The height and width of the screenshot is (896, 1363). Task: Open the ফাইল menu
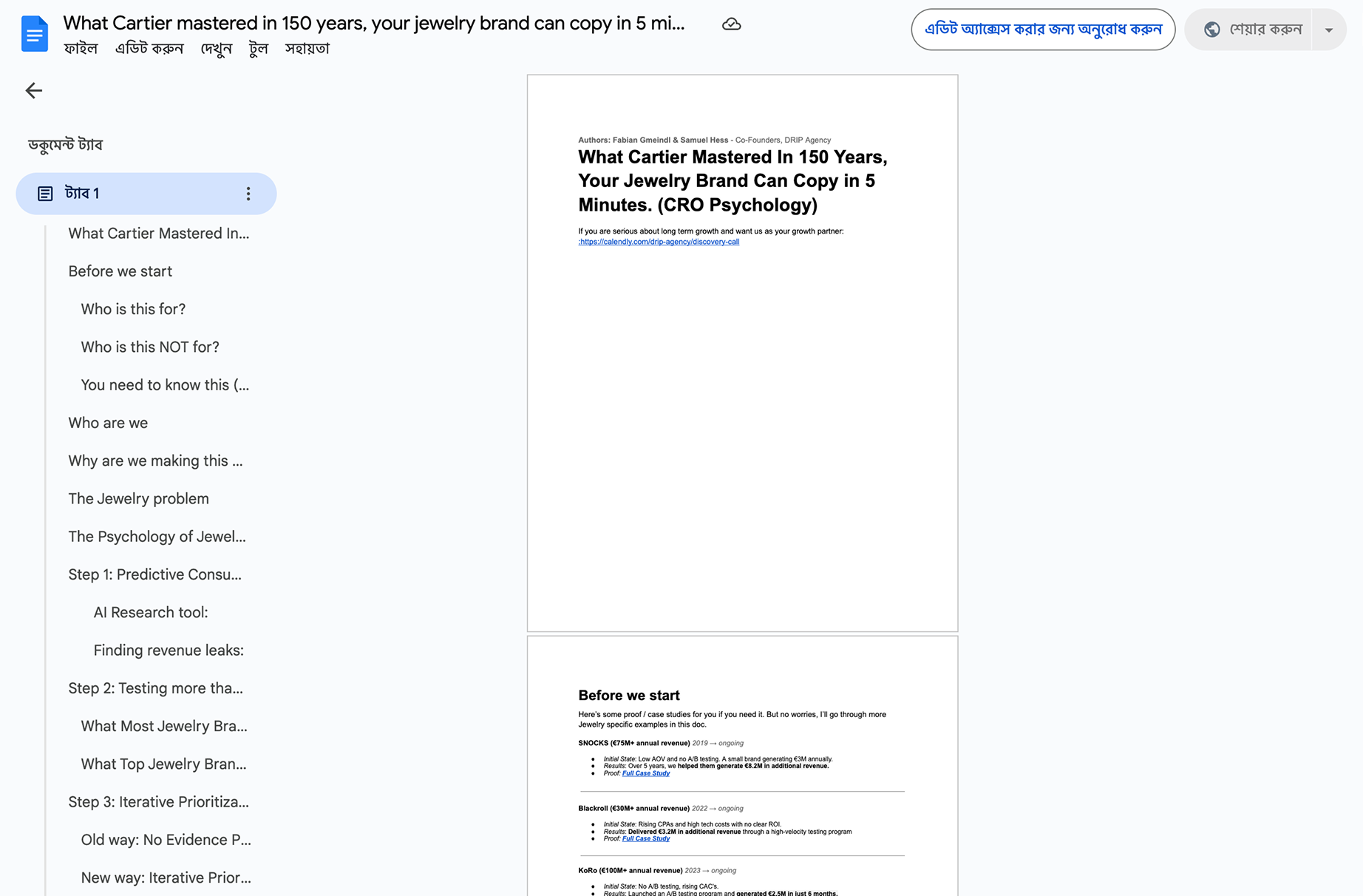[81, 49]
